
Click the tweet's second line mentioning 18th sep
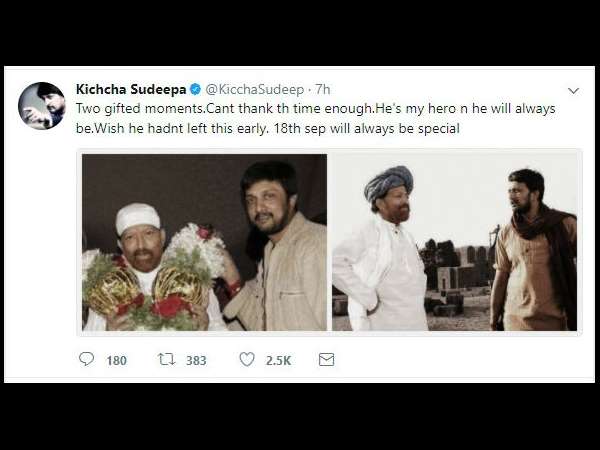click(x=267, y=128)
